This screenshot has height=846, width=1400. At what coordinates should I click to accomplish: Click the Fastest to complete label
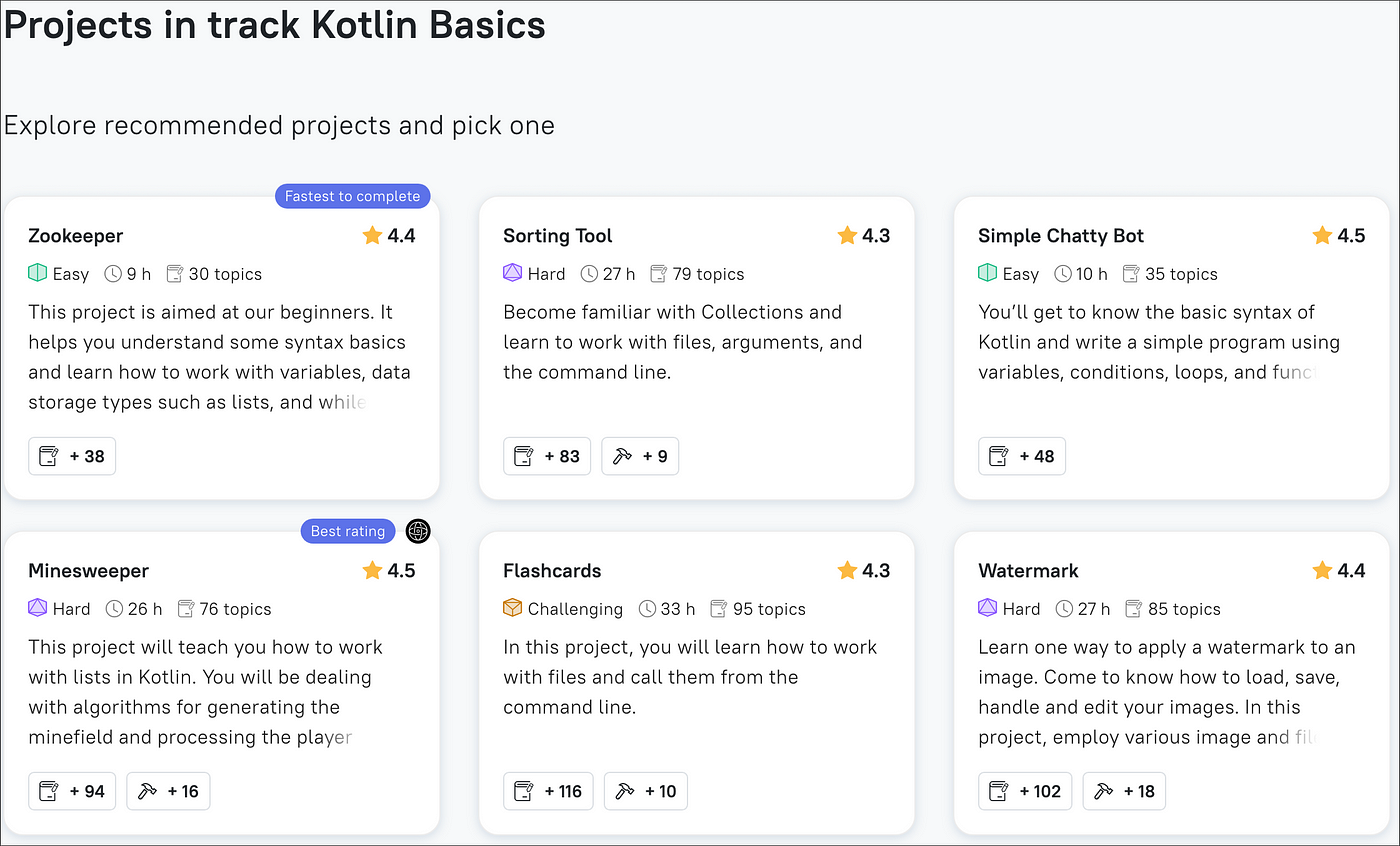pos(352,196)
